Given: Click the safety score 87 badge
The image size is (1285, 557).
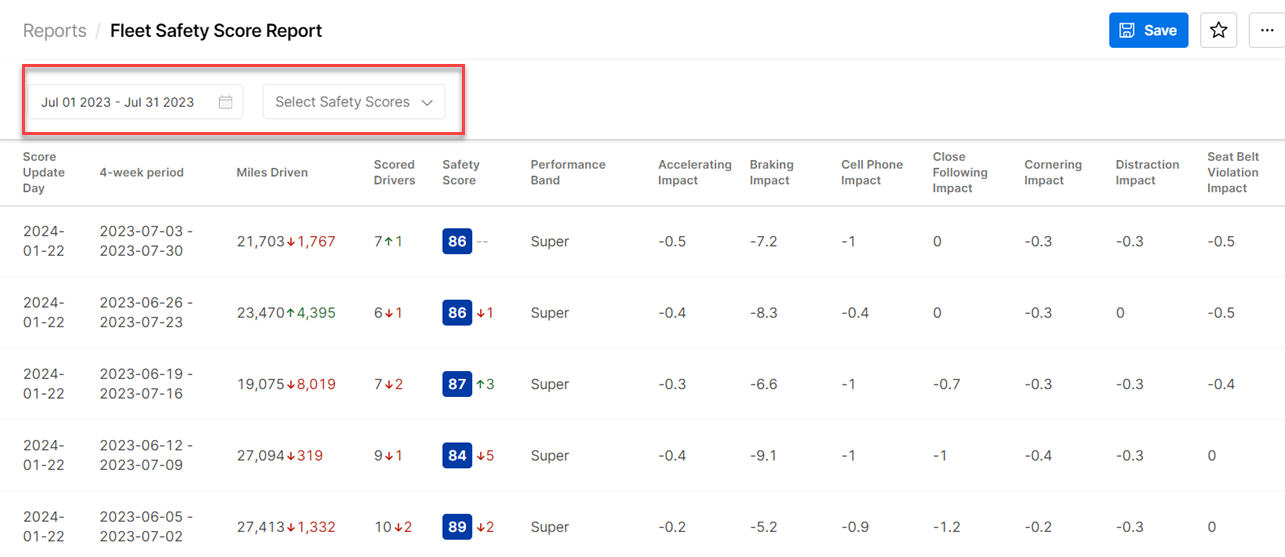Looking at the screenshot, I should click(x=457, y=384).
